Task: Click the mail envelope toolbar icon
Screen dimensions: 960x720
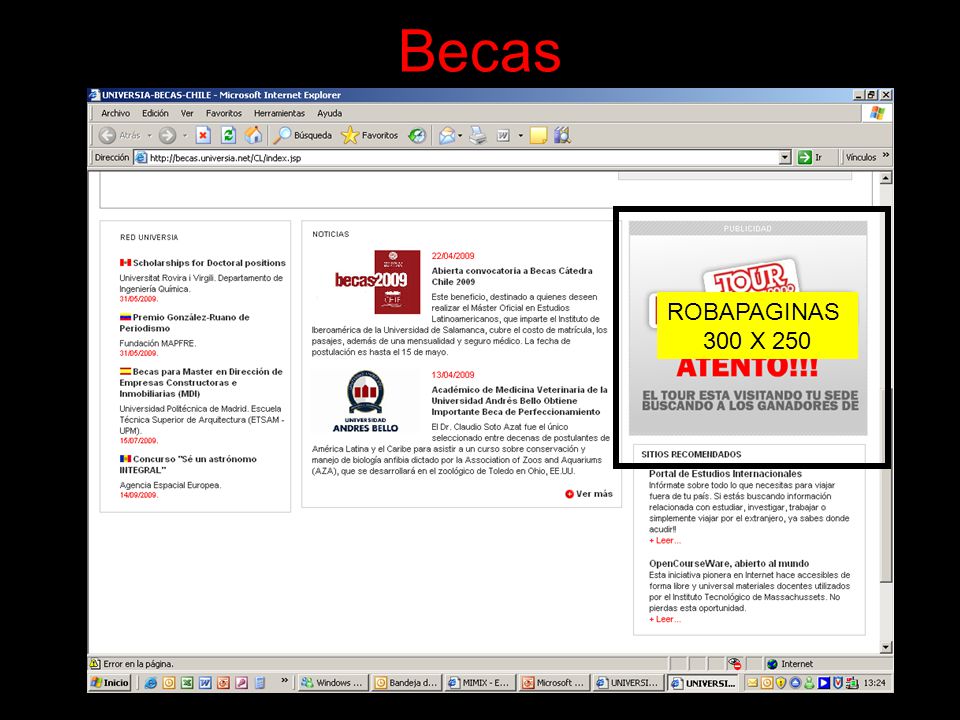Action: [x=446, y=135]
